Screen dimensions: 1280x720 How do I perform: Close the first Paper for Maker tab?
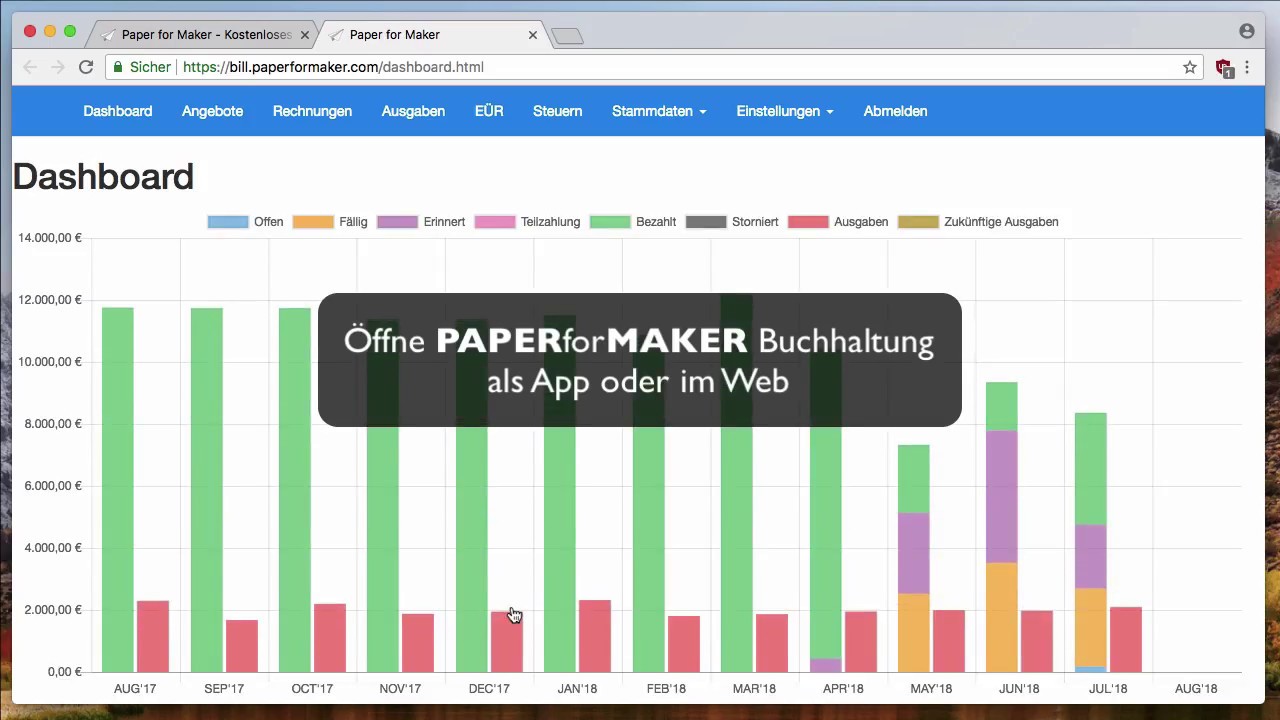pos(305,35)
